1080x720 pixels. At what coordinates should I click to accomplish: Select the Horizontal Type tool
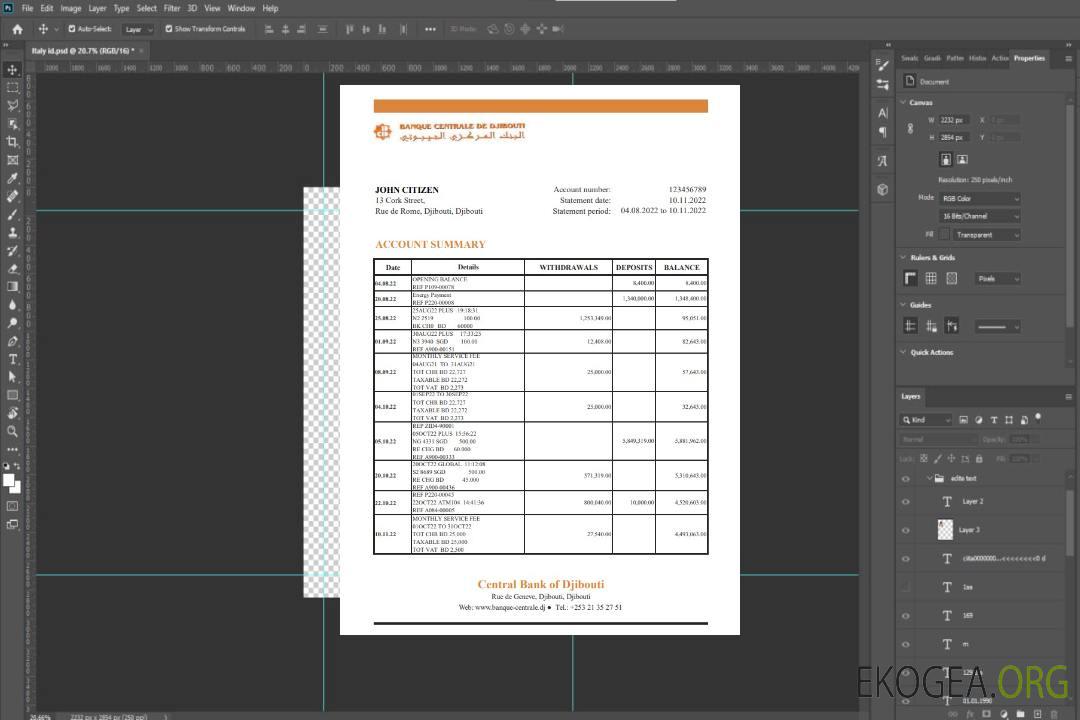click(13, 359)
